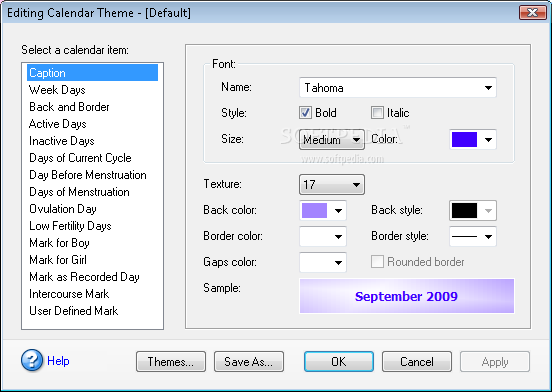Select Week Days in the list
The width and height of the screenshot is (552, 392).
point(92,90)
